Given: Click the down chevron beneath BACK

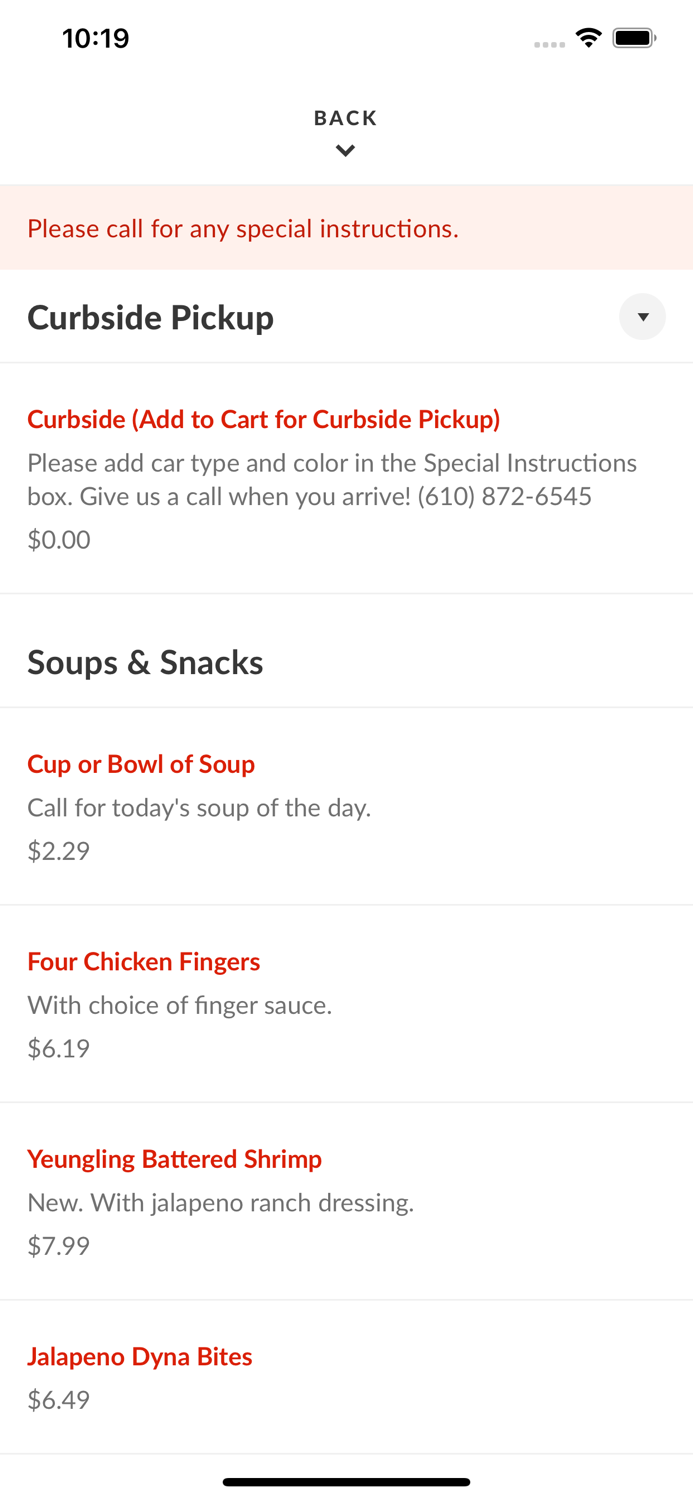Looking at the screenshot, I should (x=345, y=151).
